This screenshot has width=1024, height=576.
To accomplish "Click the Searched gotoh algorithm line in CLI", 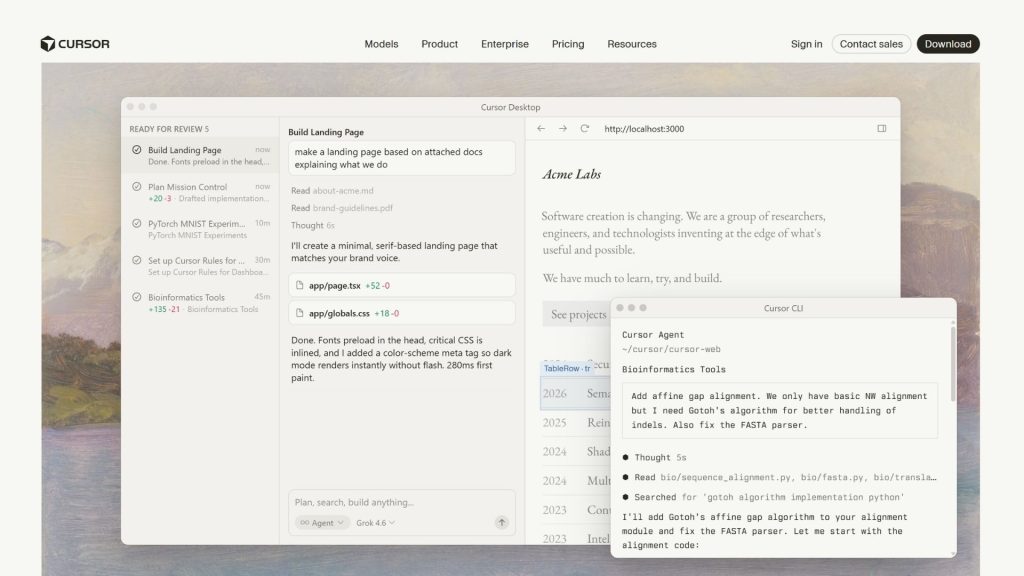I will coord(764,497).
